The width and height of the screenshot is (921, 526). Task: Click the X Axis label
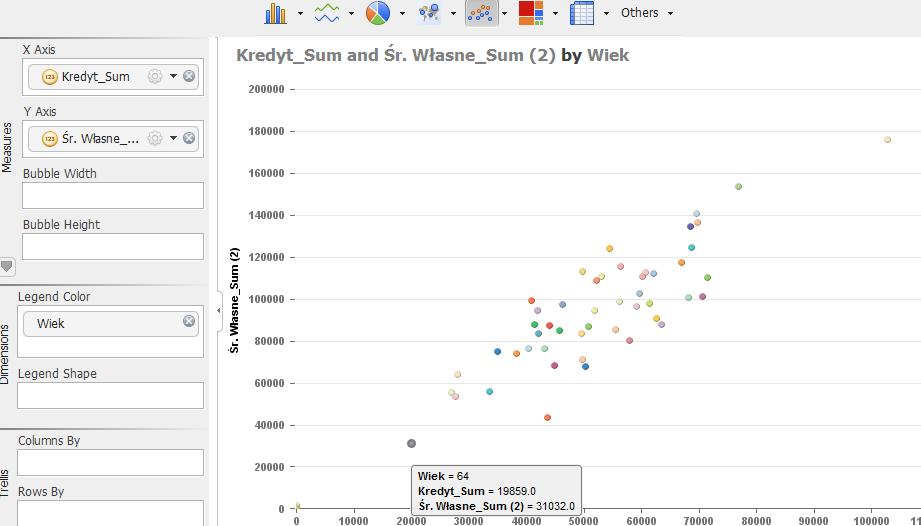pos(39,50)
